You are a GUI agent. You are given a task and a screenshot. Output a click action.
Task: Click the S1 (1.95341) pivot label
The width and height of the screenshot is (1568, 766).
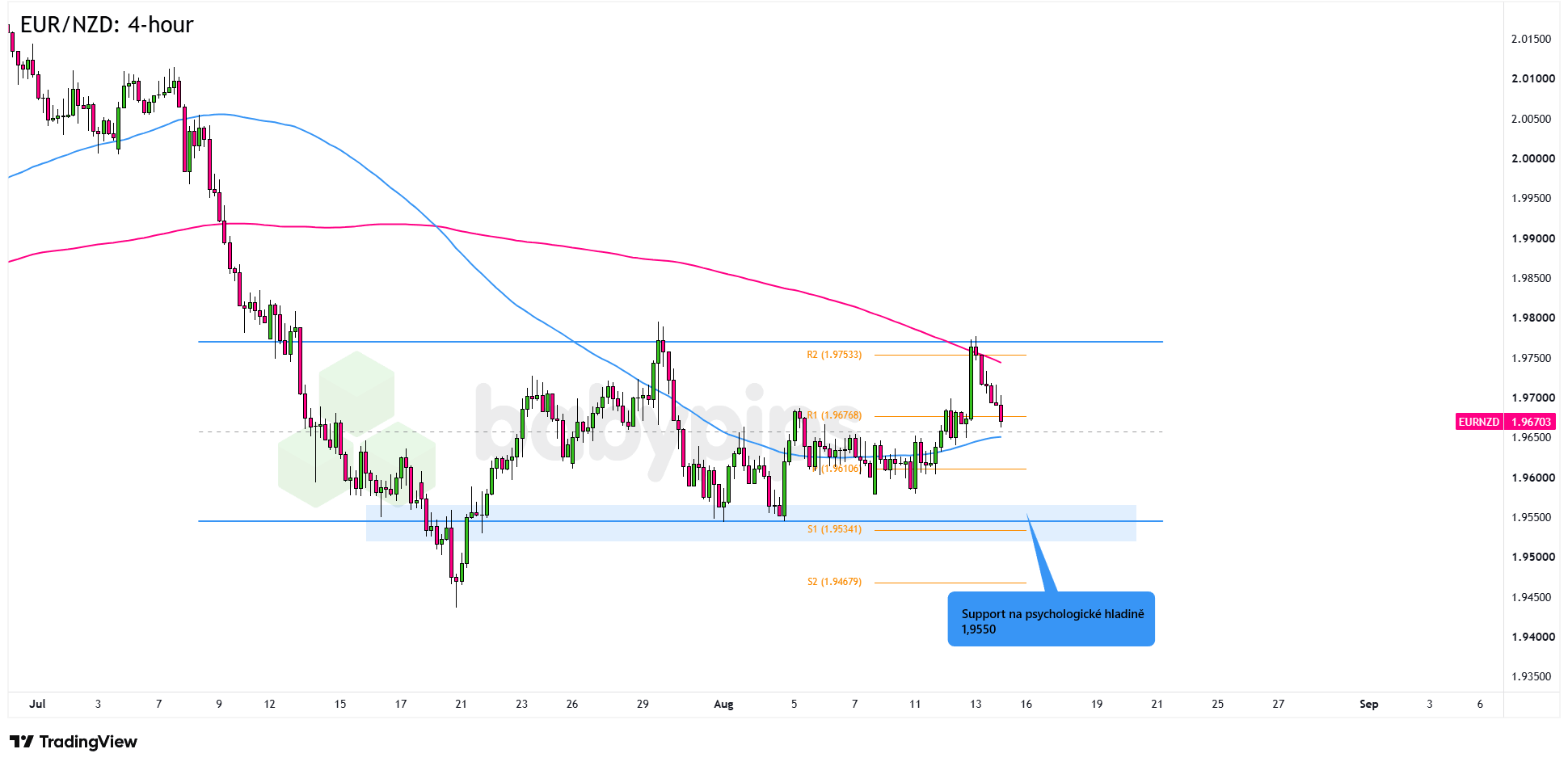834,529
